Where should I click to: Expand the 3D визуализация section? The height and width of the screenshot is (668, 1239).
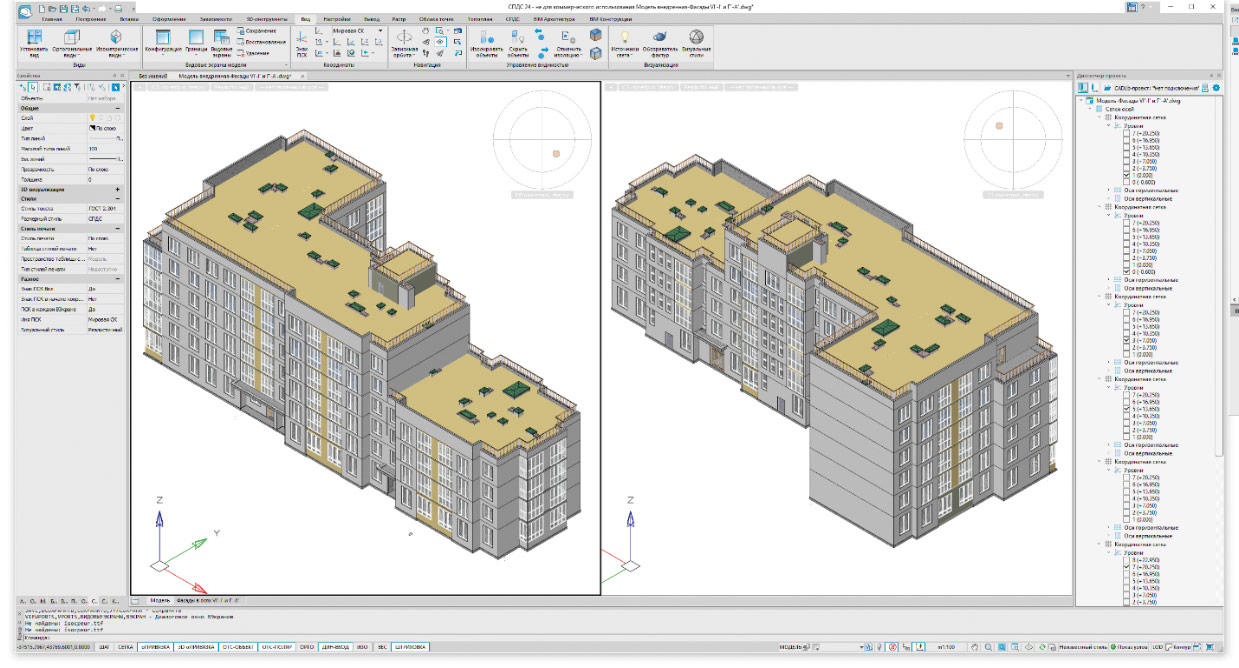pos(119,189)
